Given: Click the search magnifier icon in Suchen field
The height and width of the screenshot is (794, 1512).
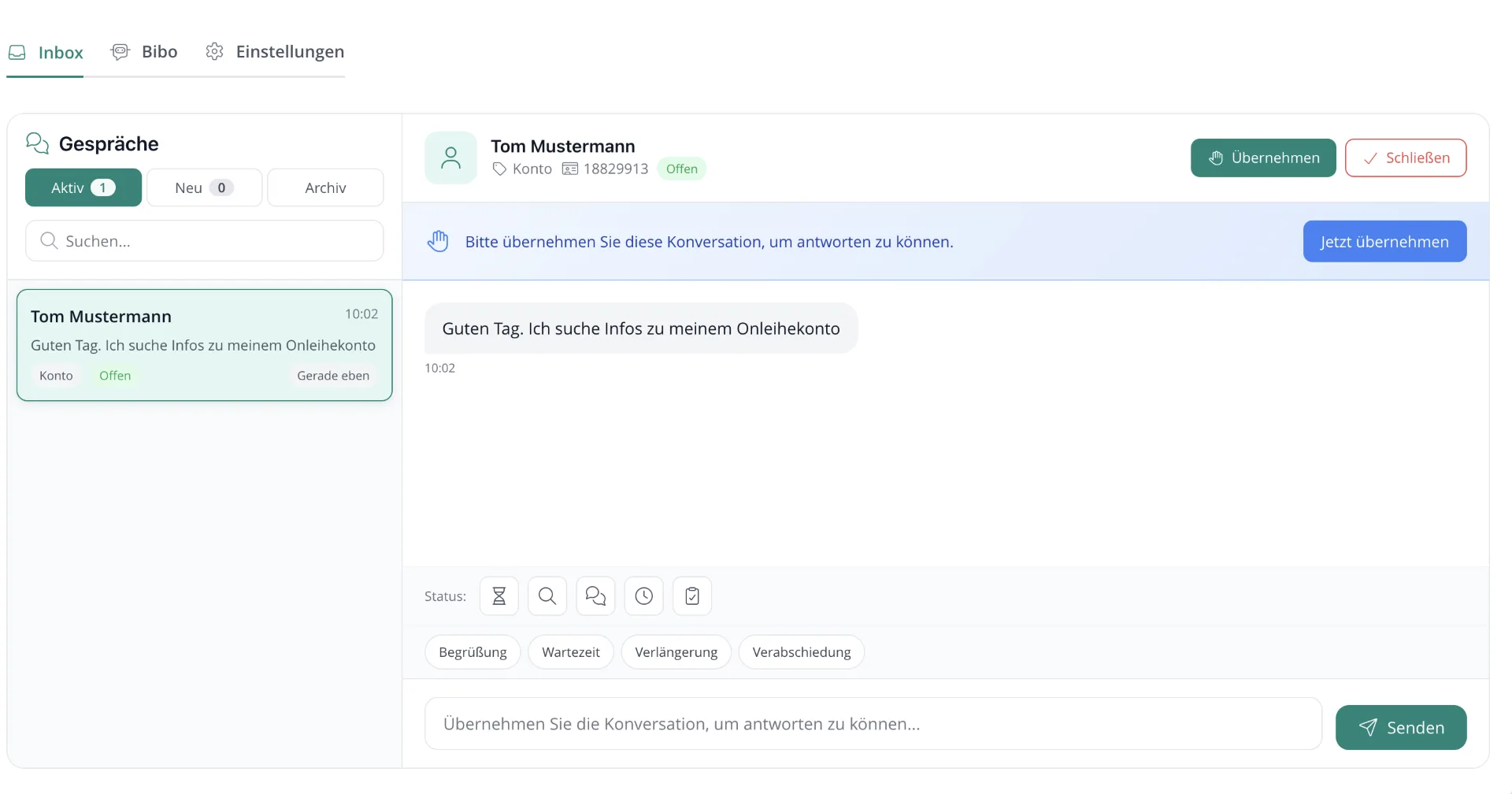Looking at the screenshot, I should (49, 241).
